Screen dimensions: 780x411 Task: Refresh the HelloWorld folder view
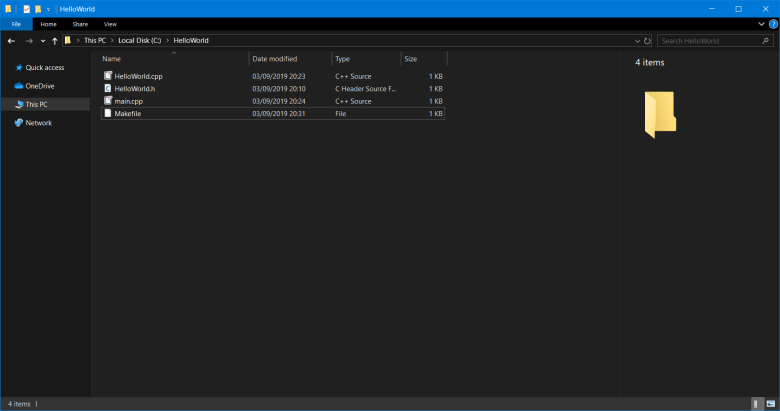tap(647, 41)
